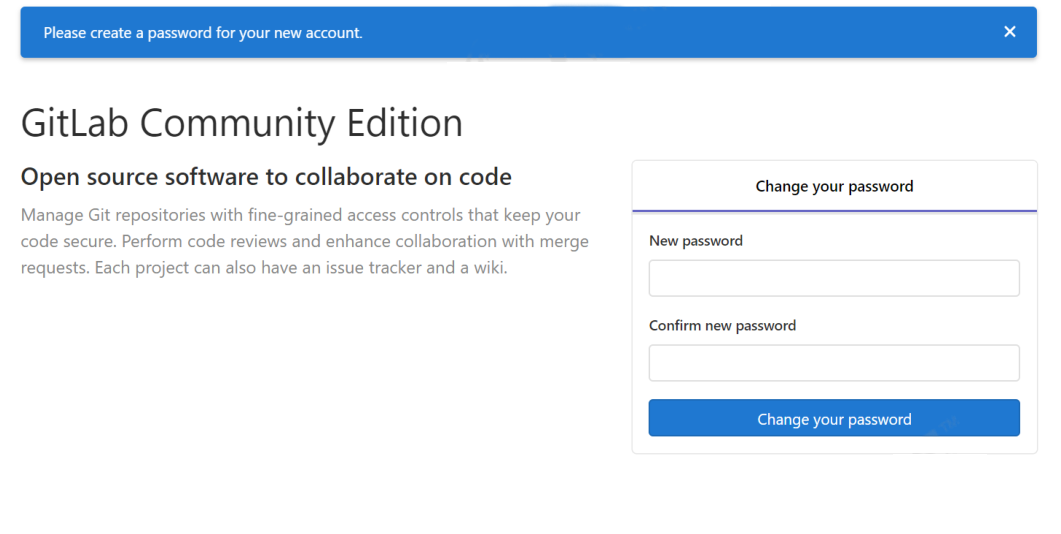
Task: Click the 'Manage Git repositories' description paragraph
Action: [x=304, y=241]
